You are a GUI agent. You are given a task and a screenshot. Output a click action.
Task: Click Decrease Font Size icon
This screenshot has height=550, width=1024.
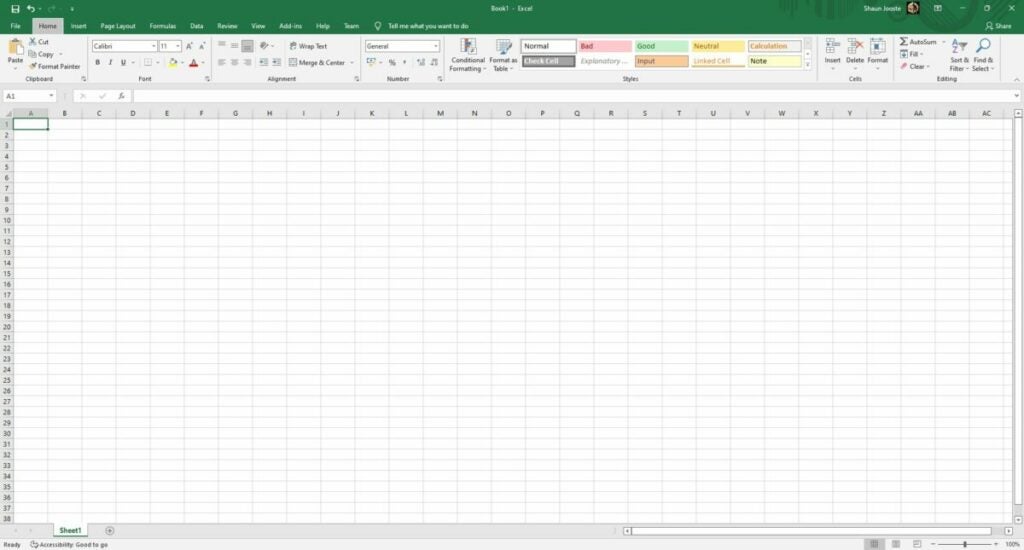tap(202, 46)
